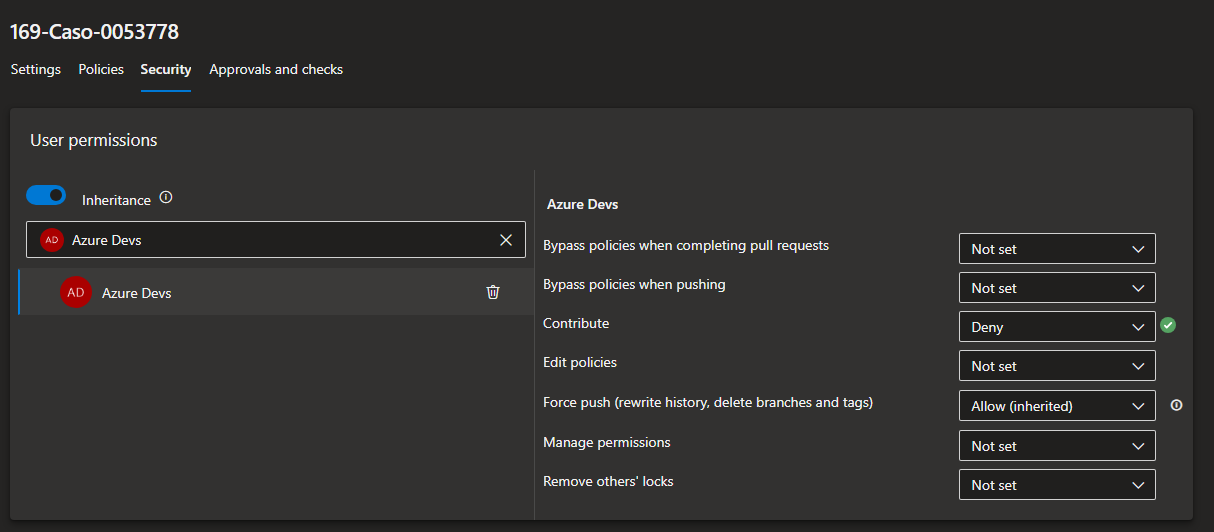The width and height of the screenshot is (1214, 532).
Task: Click the info icon next to Inheritance
Action: (x=166, y=198)
